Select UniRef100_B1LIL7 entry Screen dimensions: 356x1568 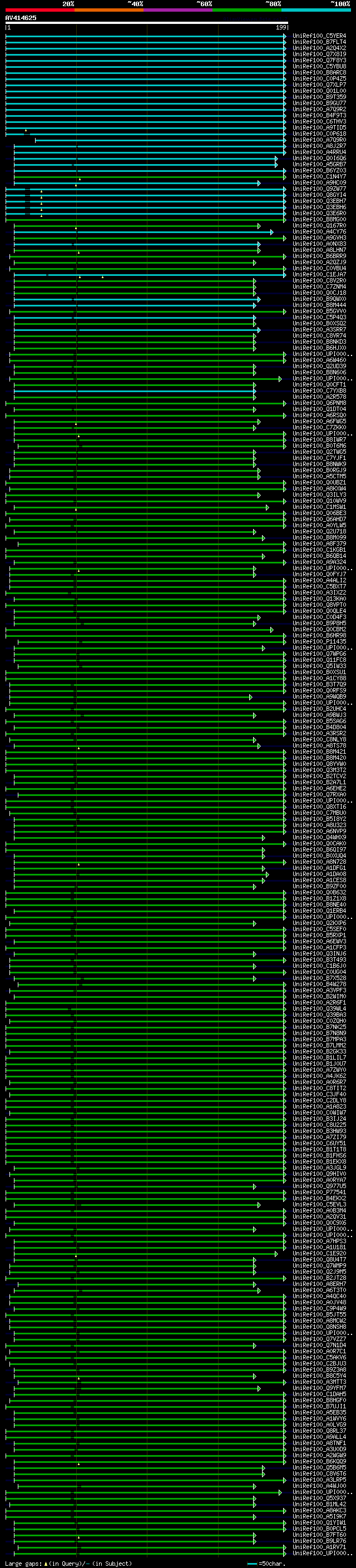coord(319,1058)
